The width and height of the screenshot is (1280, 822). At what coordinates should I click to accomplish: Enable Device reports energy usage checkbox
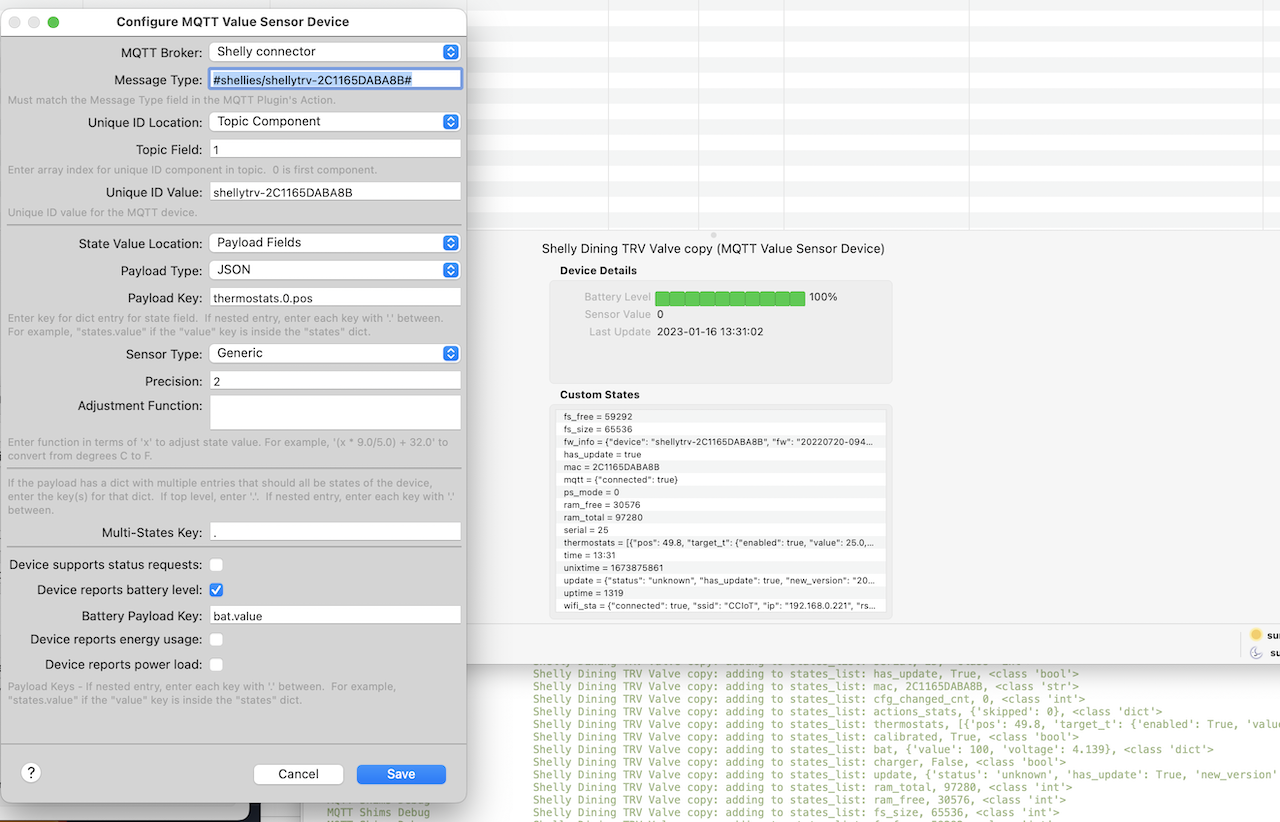coord(216,640)
